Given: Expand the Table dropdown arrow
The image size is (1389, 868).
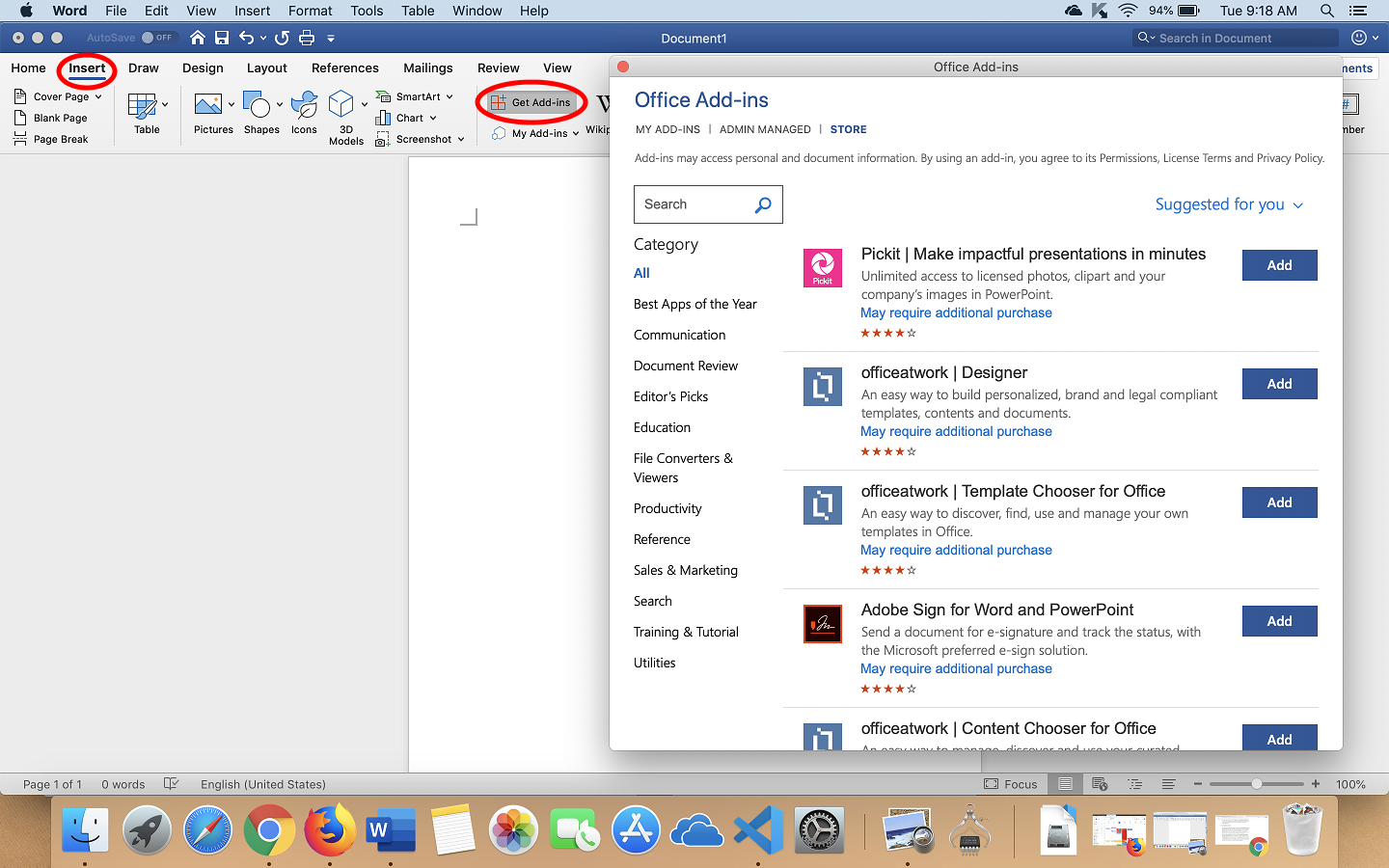Looking at the screenshot, I should [x=165, y=104].
